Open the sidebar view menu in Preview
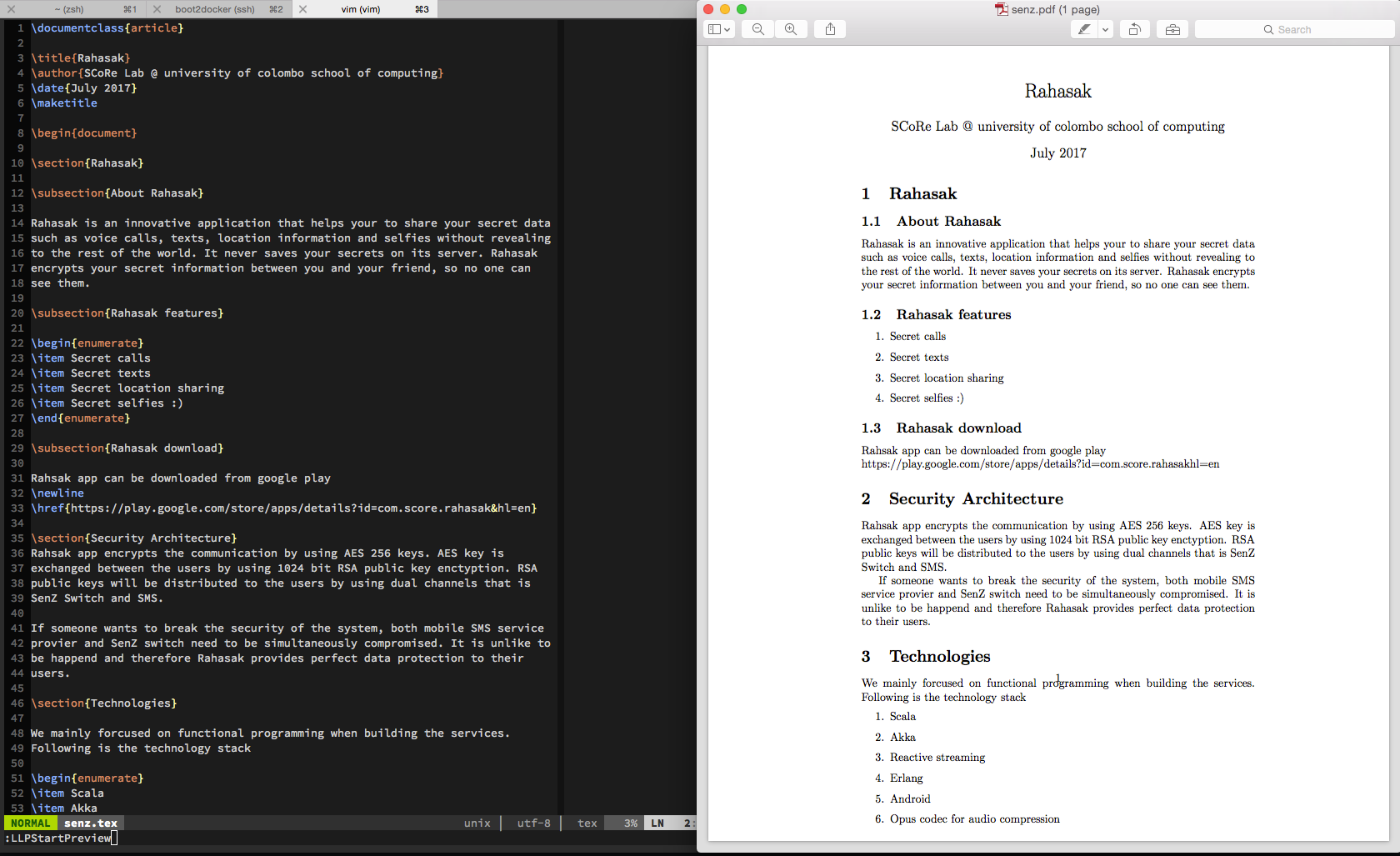The width and height of the screenshot is (1400, 856). point(718,29)
